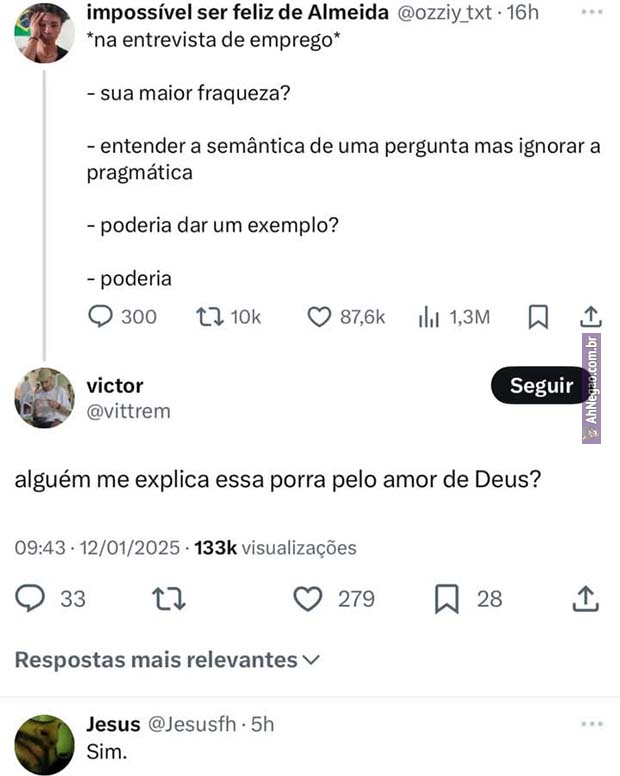Share victor's tweet
620x776 pixels.
[585, 599]
